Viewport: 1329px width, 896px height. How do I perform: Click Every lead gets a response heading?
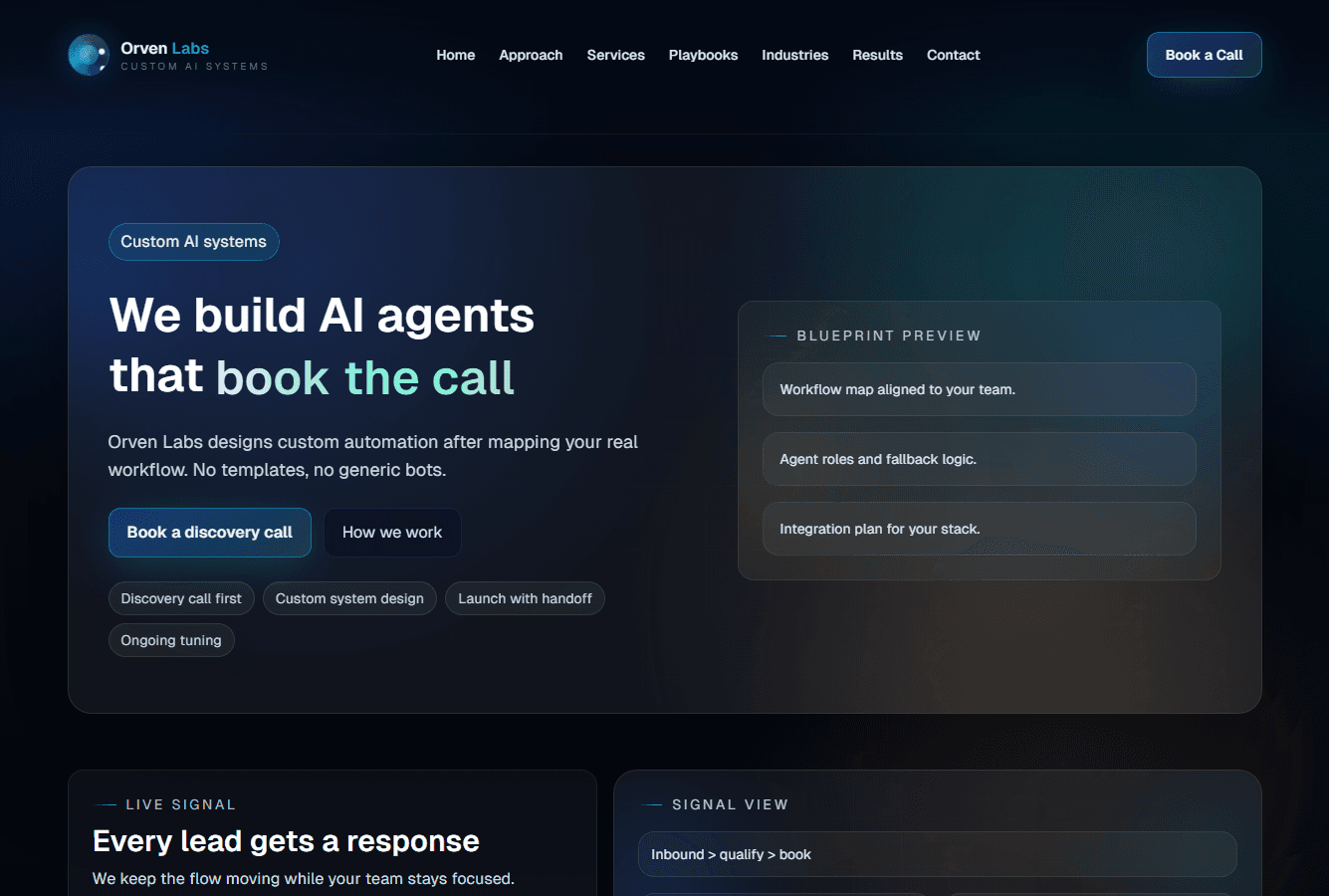[x=286, y=841]
